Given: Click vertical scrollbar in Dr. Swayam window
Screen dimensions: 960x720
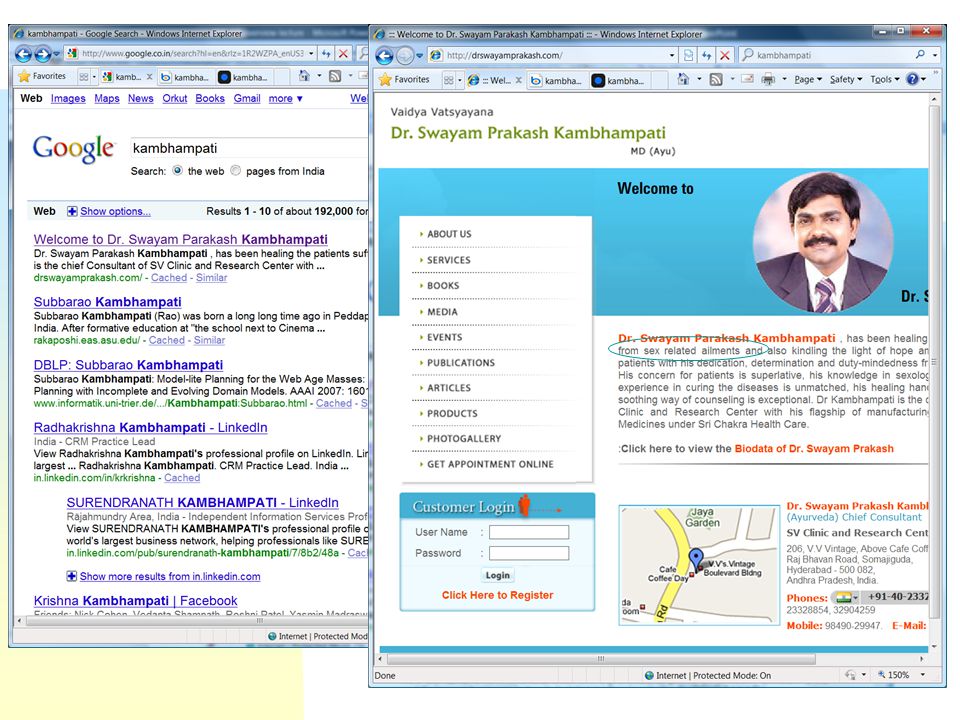Looking at the screenshot, I should (934, 361).
